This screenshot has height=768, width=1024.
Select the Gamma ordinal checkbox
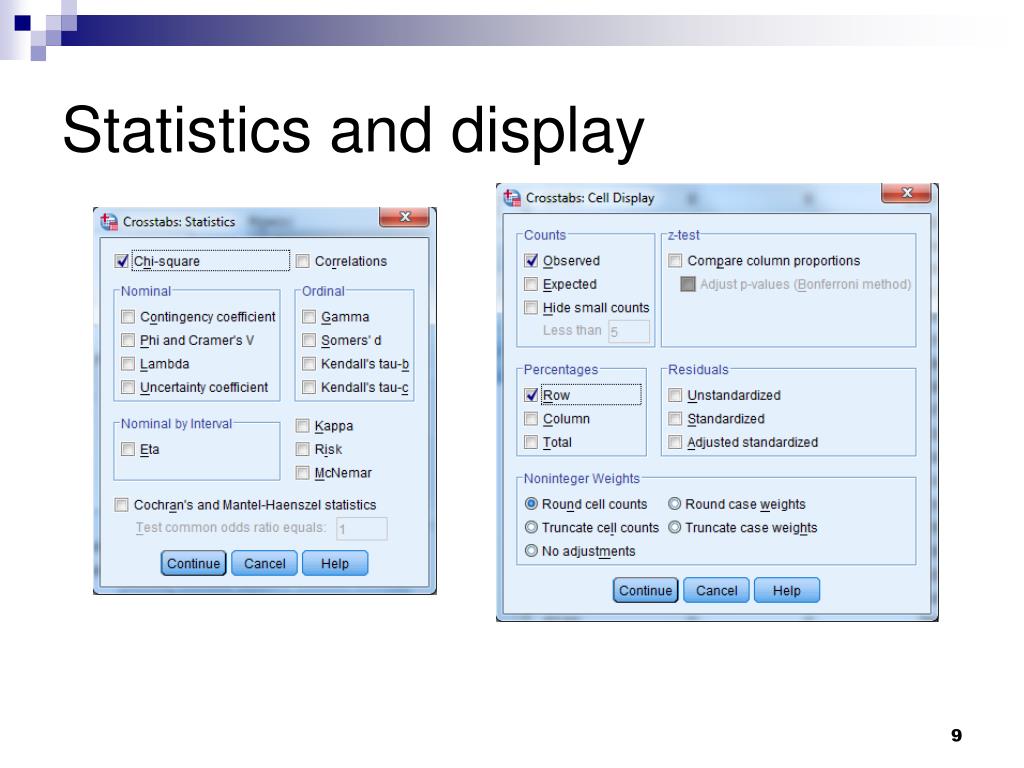pos(309,317)
